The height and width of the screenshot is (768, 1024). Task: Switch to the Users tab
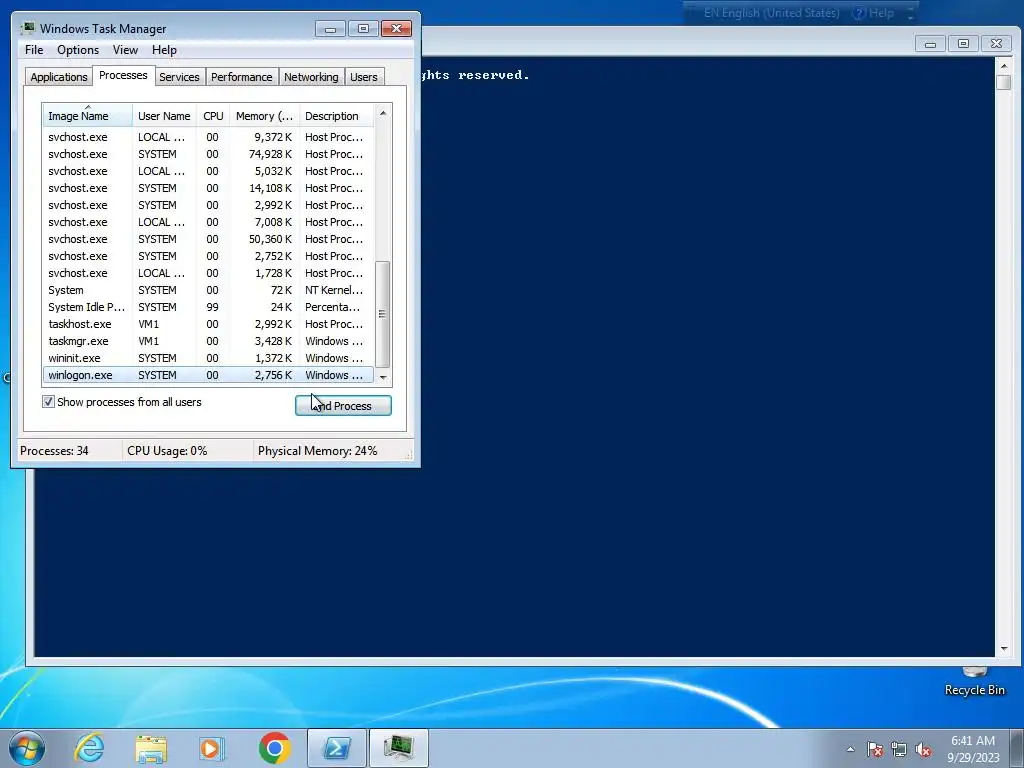(363, 77)
